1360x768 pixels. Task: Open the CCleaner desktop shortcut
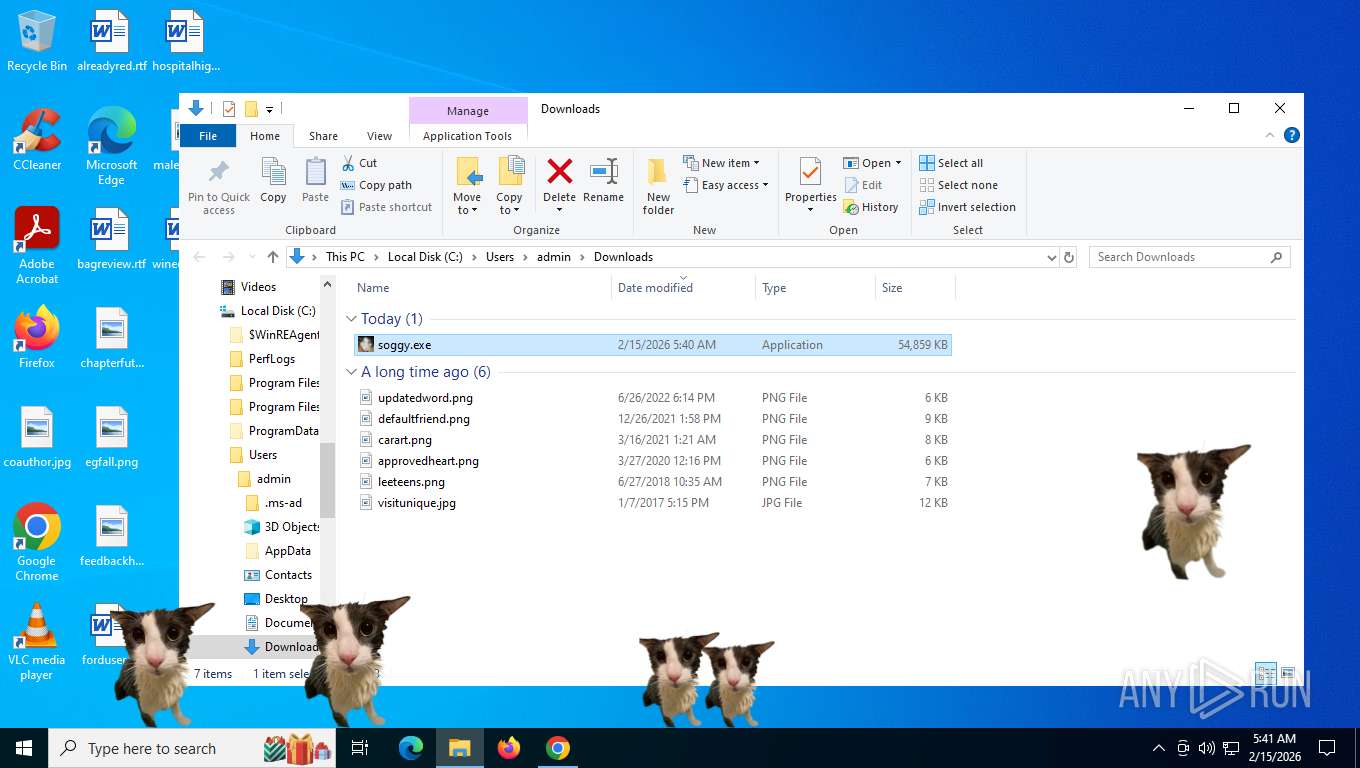[x=37, y=139]
